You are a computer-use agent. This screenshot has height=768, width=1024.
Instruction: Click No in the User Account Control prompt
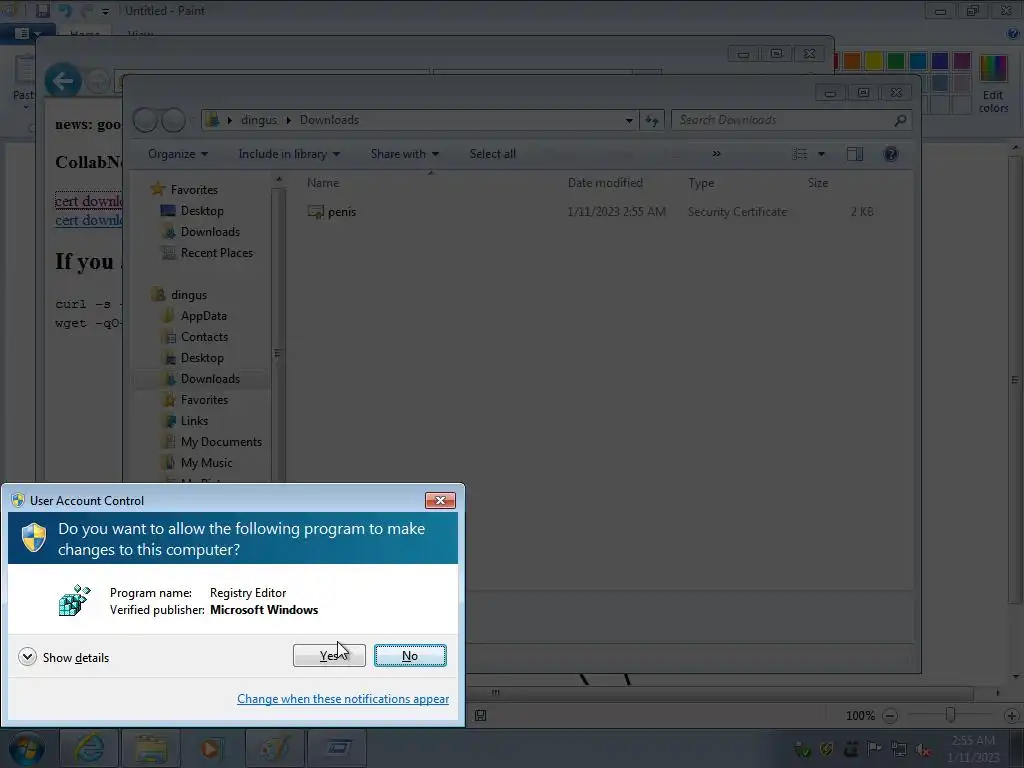[x=410, y=655]
